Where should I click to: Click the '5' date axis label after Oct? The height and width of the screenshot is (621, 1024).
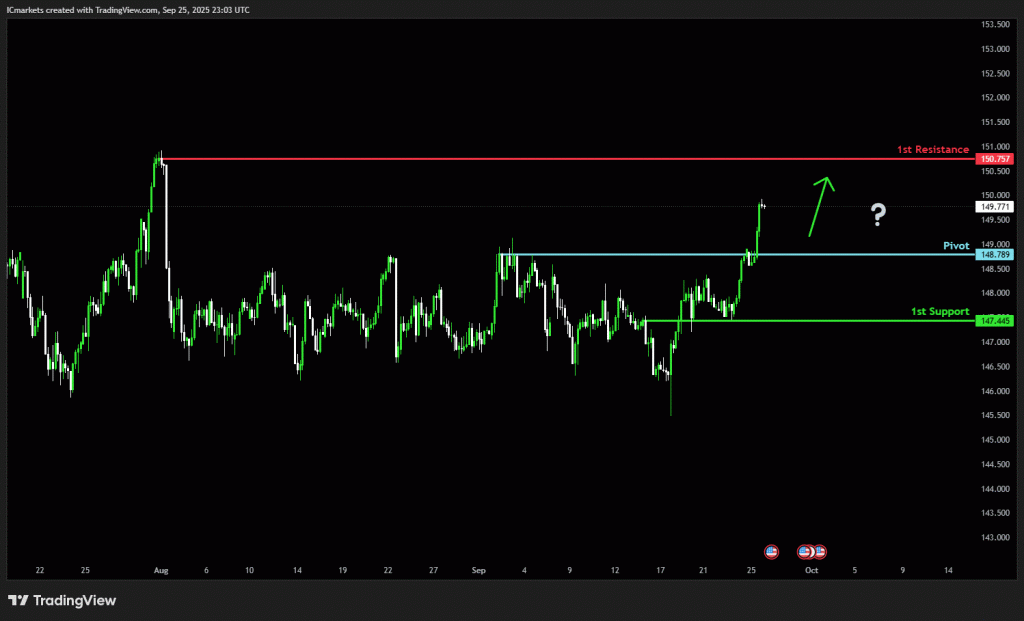pyautogui.click(x=854, y=570)
